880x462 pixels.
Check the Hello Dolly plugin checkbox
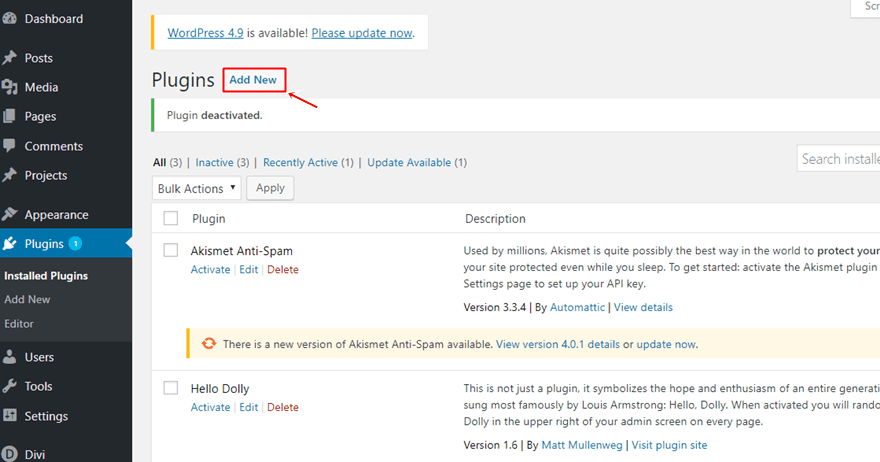pyautogui.click(x=171, y=388)
